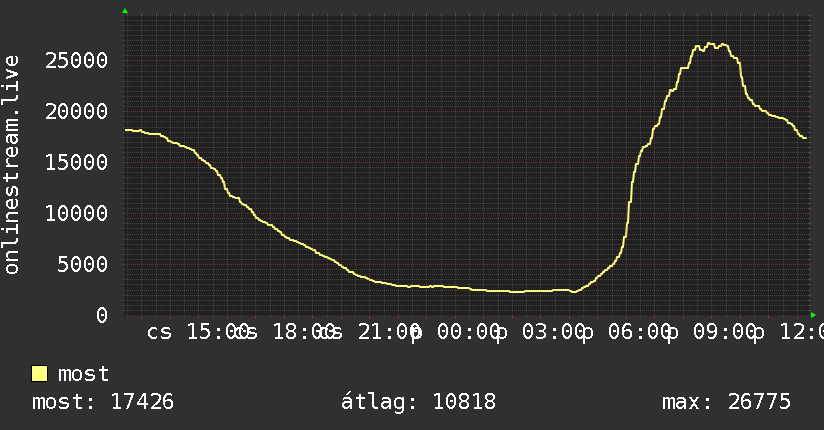The height and width of the screenshot is (430, 824).
Task: Click the 15000 y-axis label
Action: (76, 162)
